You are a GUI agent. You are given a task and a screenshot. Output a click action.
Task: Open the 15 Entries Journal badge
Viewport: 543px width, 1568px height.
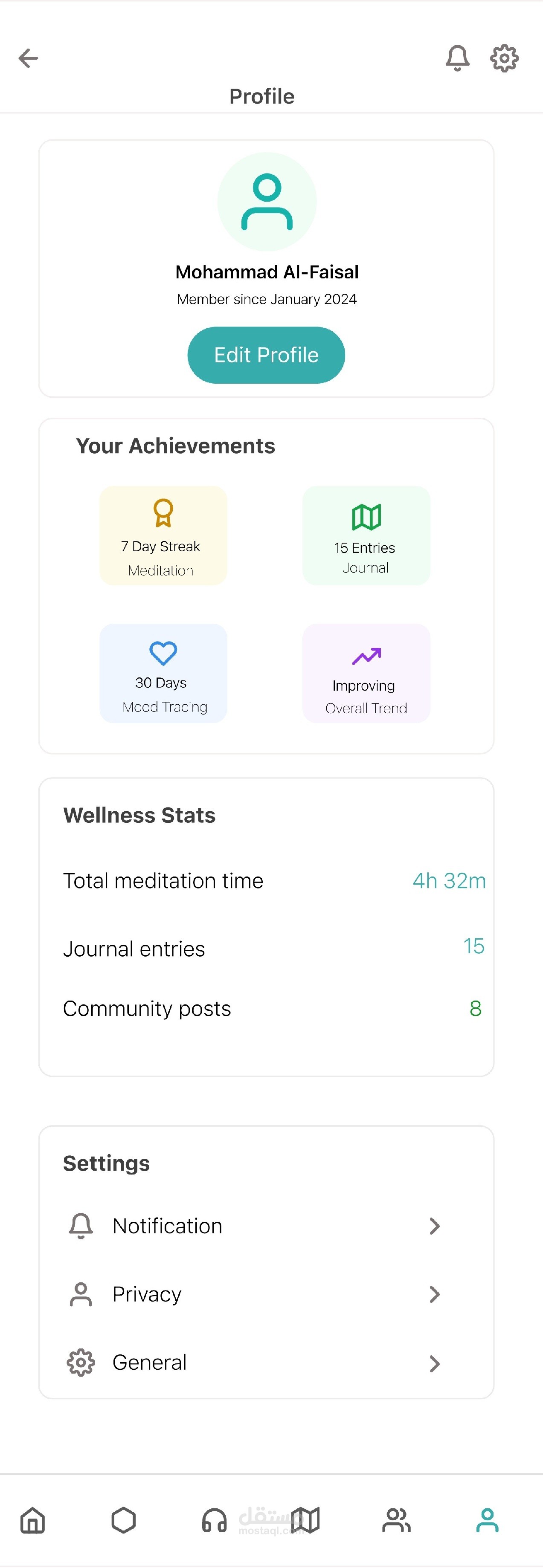point(366,535)
